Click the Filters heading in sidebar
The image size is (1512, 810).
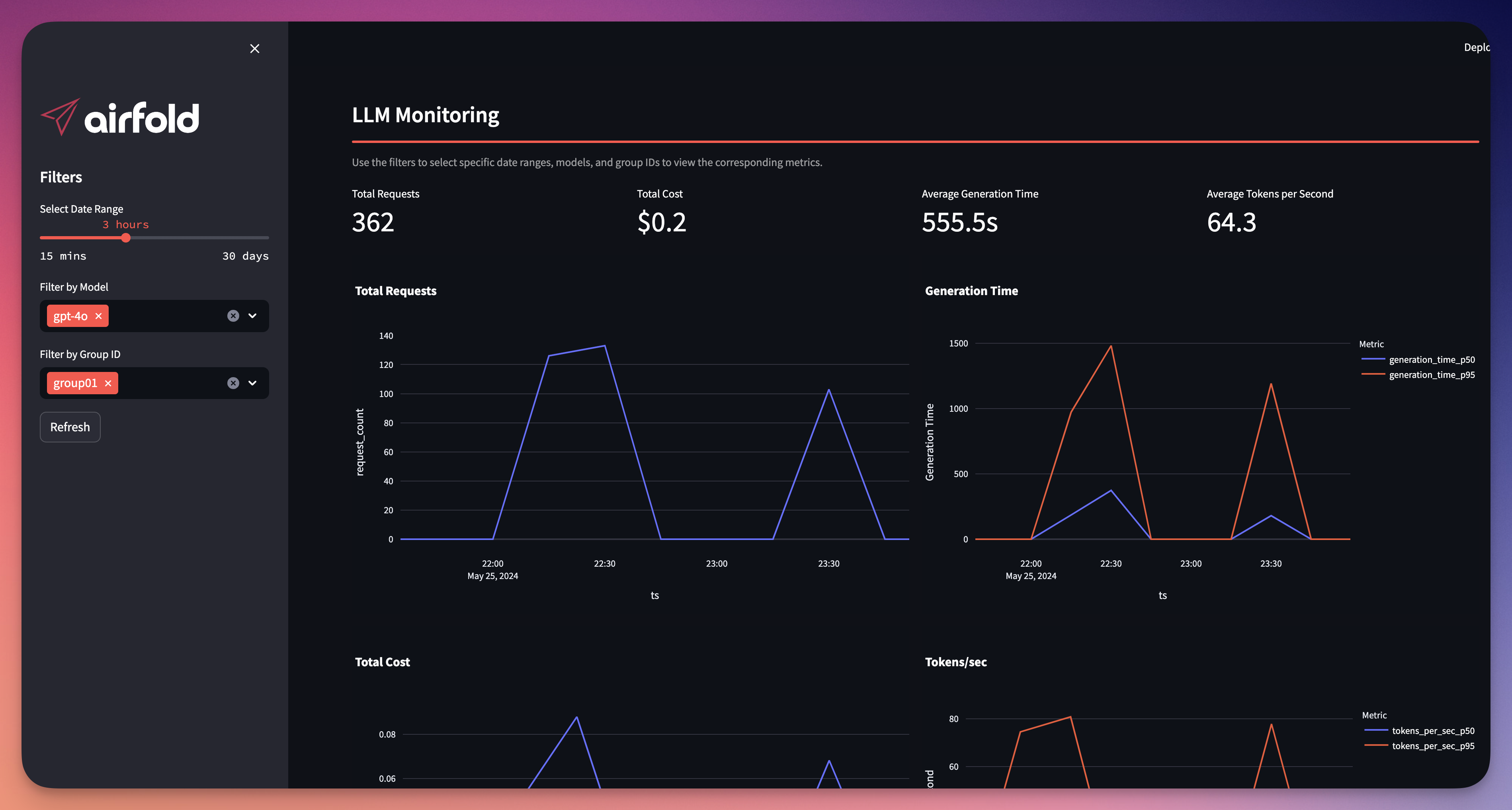(61, 177)
